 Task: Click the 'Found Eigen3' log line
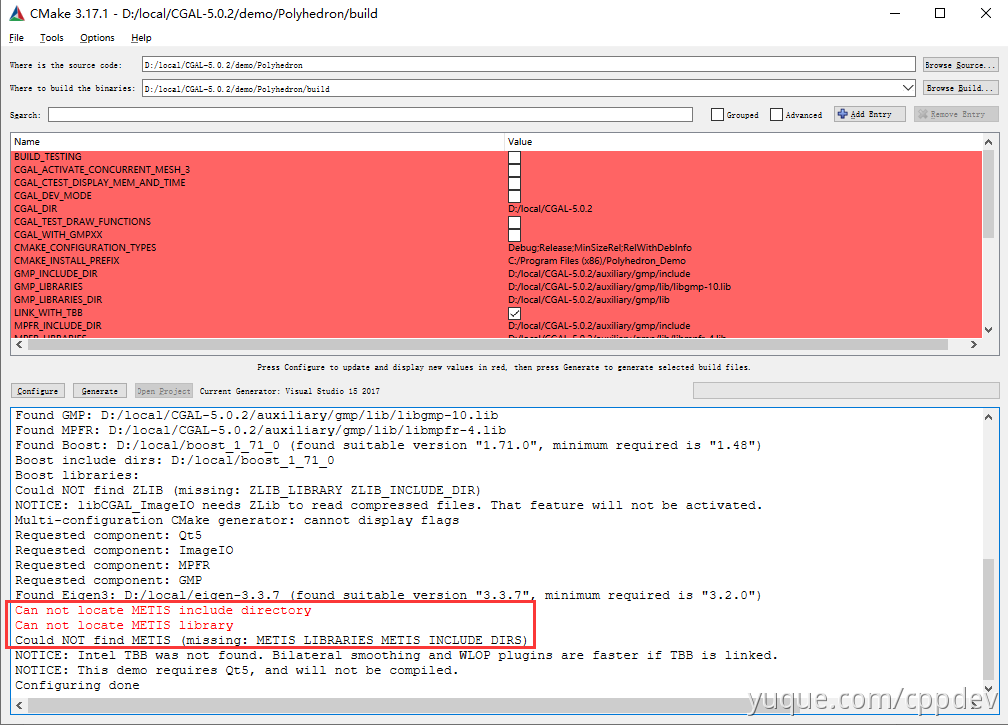click(x=388, y=595)
